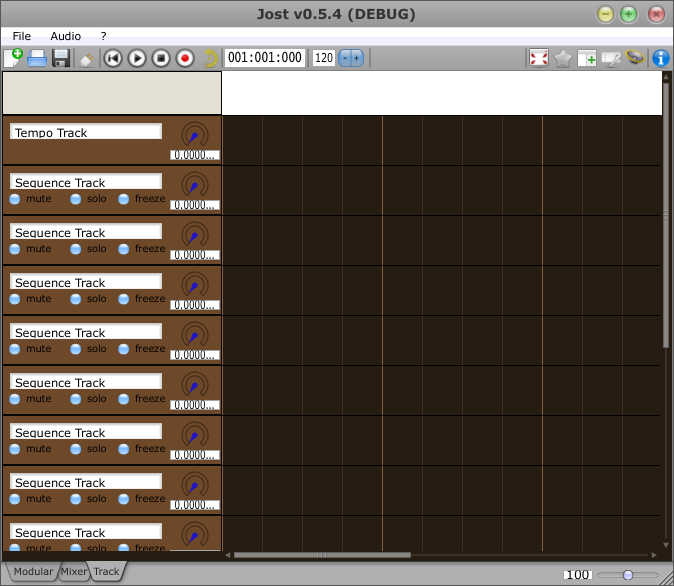Click the Tempo Track name field
Image resolution: width=674 pixels, height=586 pixels.
click(85, 132)
